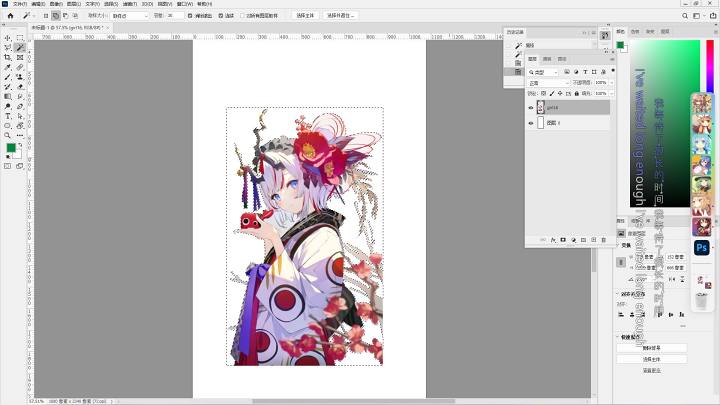Toggle anti-alias checkbox in options bar

[190, 16]
